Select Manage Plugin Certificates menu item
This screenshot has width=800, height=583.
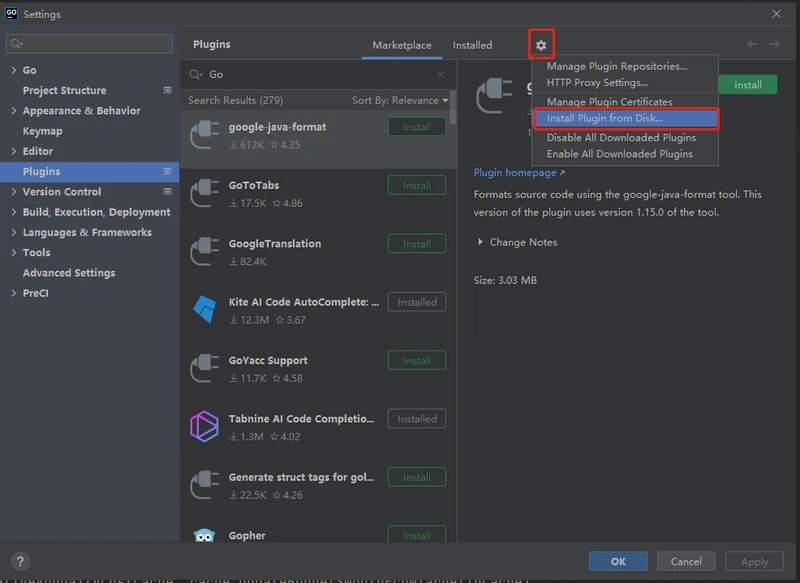pyautogui.click(x=625, y=102)
